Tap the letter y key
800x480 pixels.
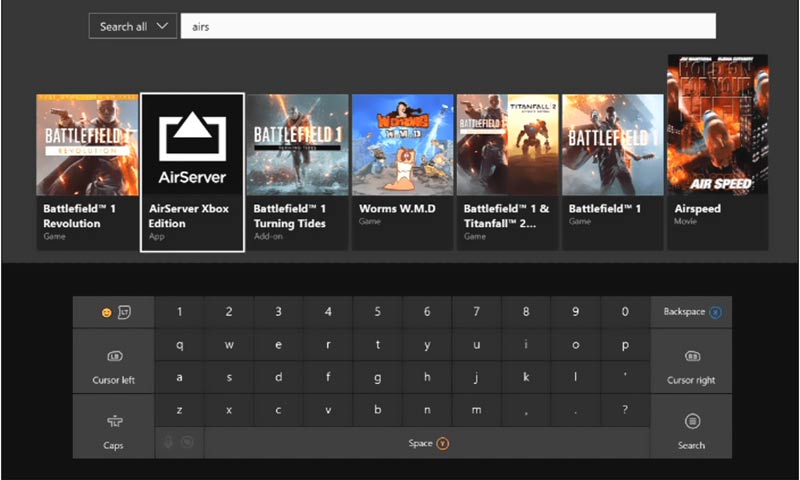(x=427, y=345)
